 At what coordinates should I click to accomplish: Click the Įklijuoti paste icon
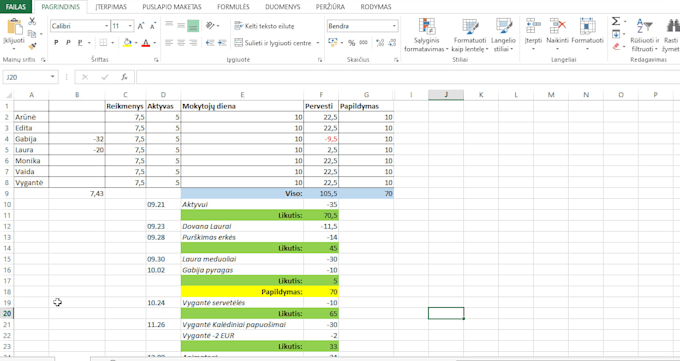pos(14,27)
